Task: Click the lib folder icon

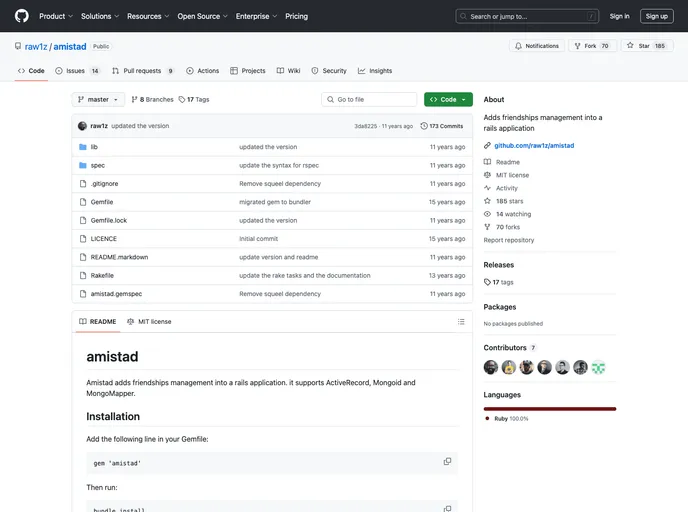Action: point(82,147)
